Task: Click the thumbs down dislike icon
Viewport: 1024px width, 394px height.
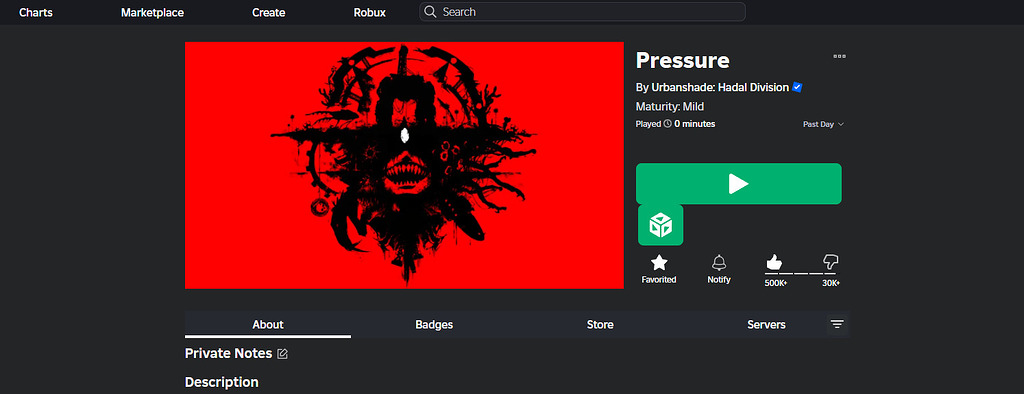Action: point(831,262)
